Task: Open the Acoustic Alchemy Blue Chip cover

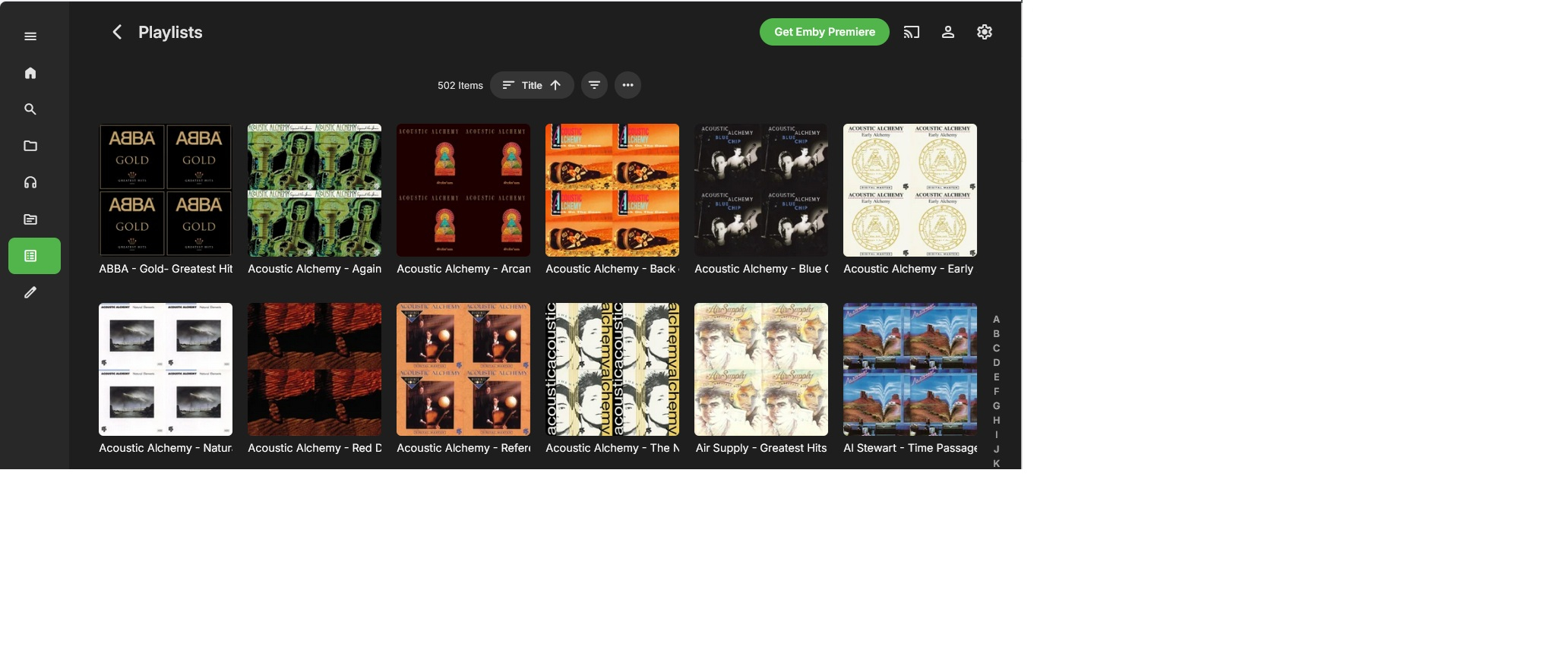Action: [761, 190]
